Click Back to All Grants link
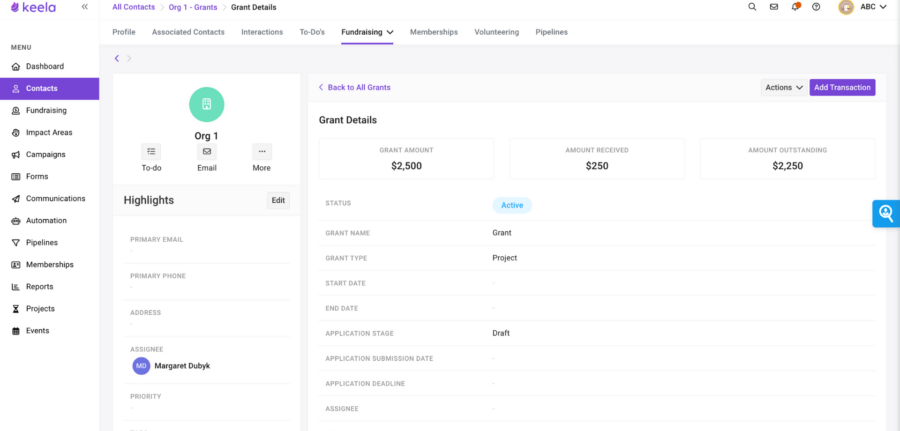900x431 pixels. [355, 87]
